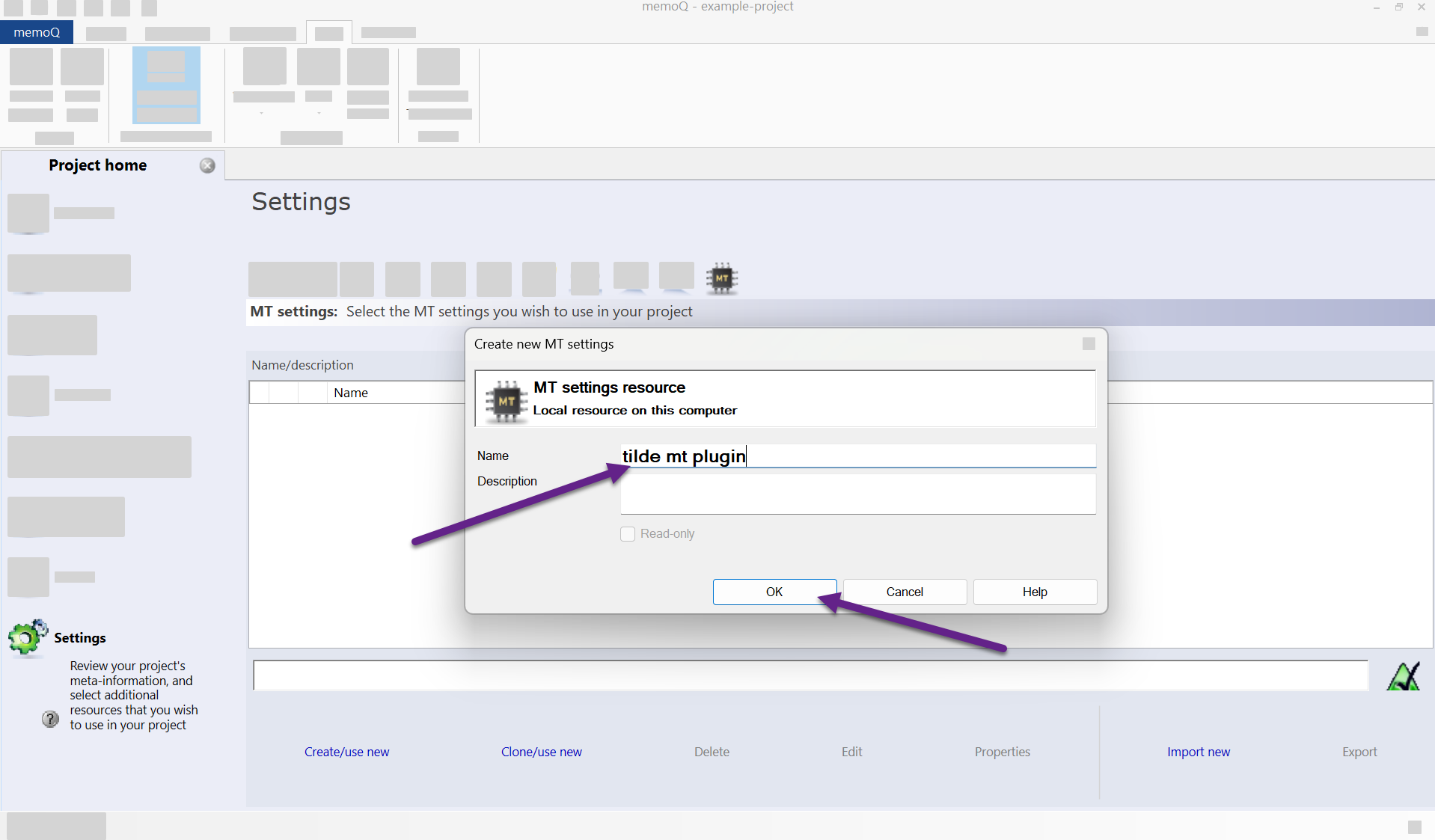Click the help question mark icon in the sidebar
This screenshot has height=840, width=1435.
[50, 719]
